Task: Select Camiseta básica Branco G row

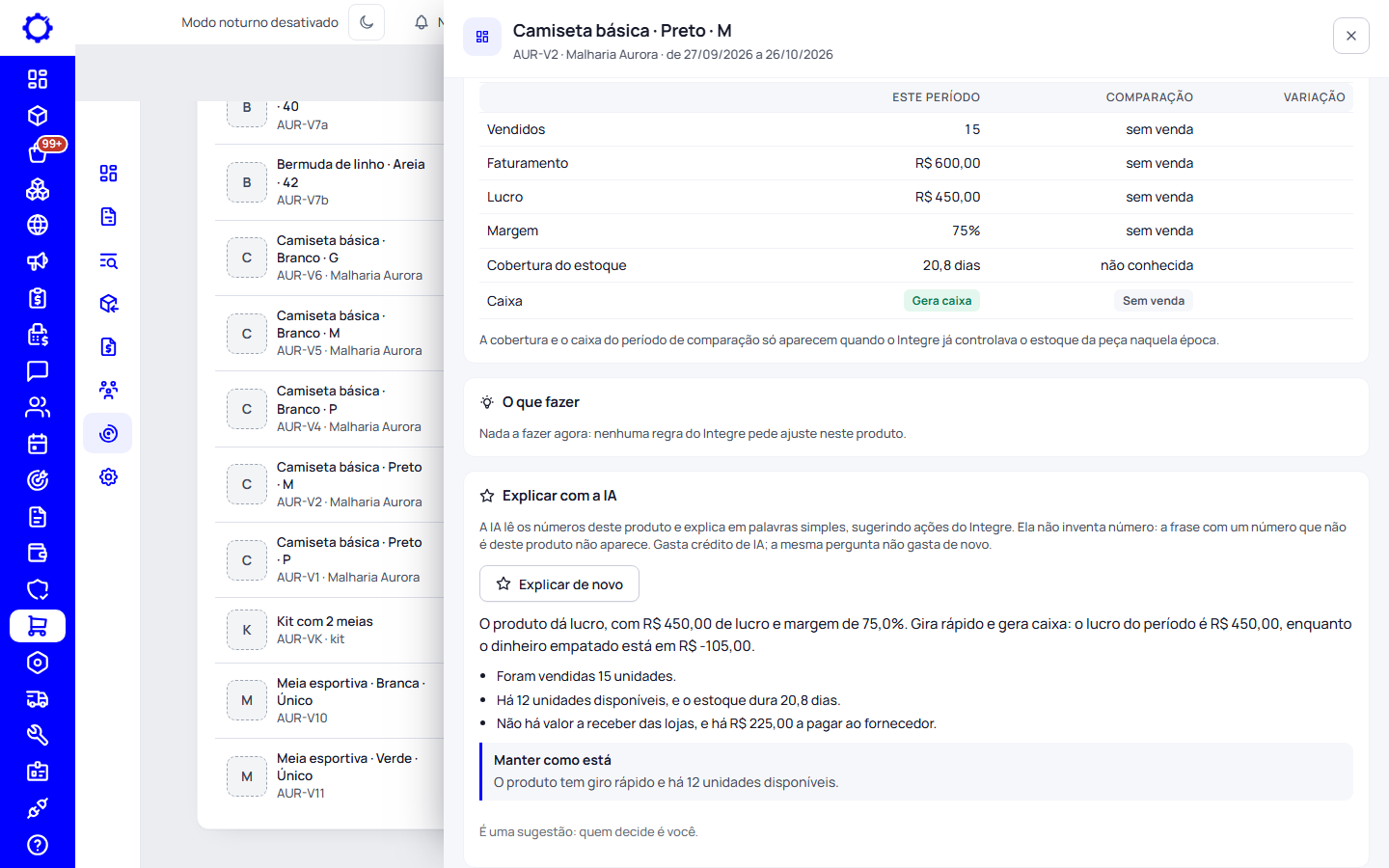Action: point(329,258)
